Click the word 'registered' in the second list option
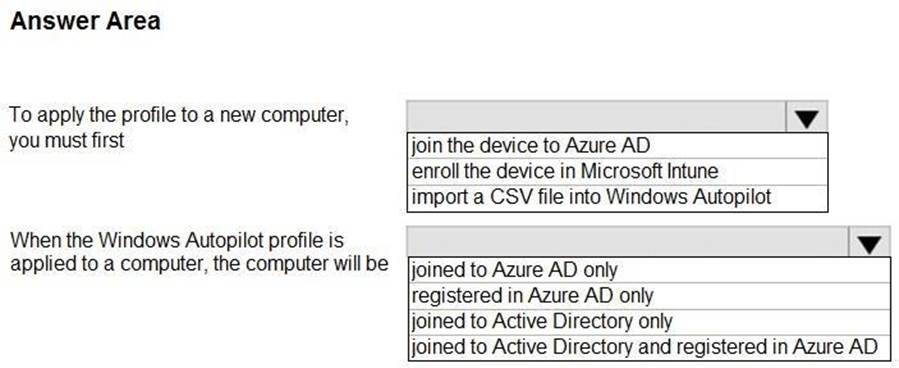The height and width of the screenshot is (368, 899). (x=451, y=296)
